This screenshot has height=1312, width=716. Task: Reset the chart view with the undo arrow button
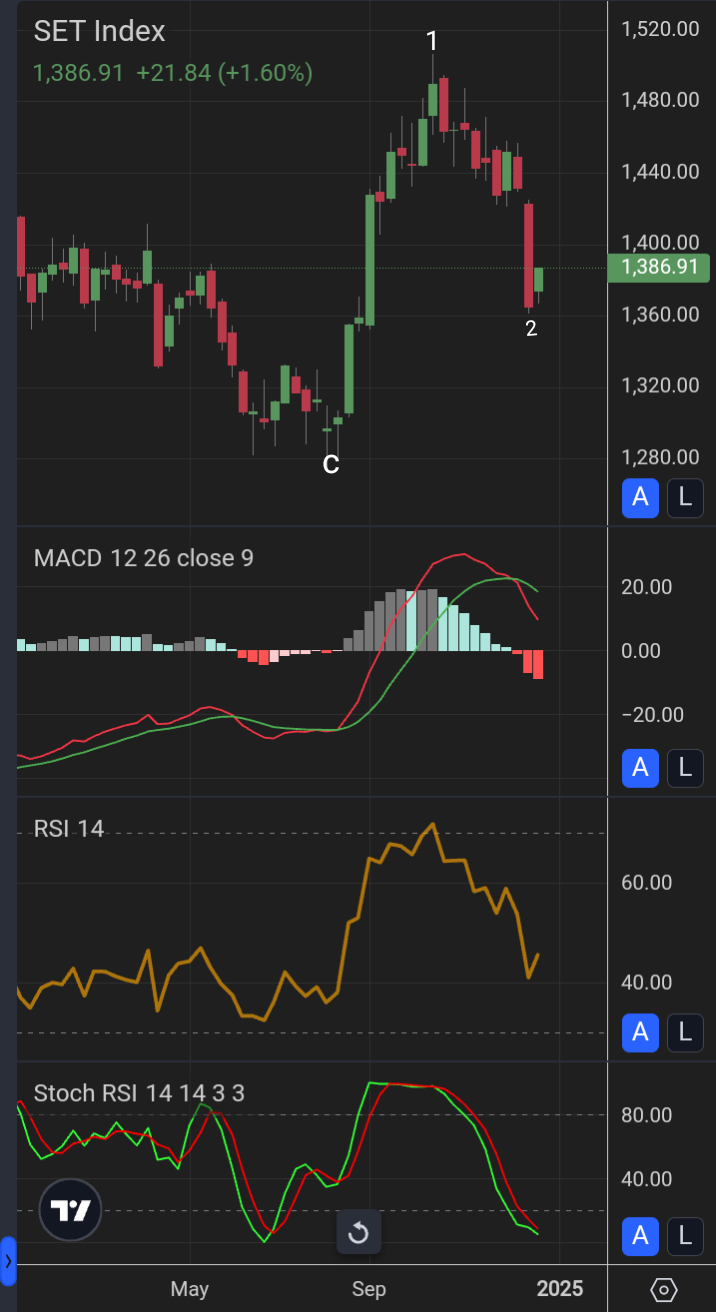(x=358, y=1233)
